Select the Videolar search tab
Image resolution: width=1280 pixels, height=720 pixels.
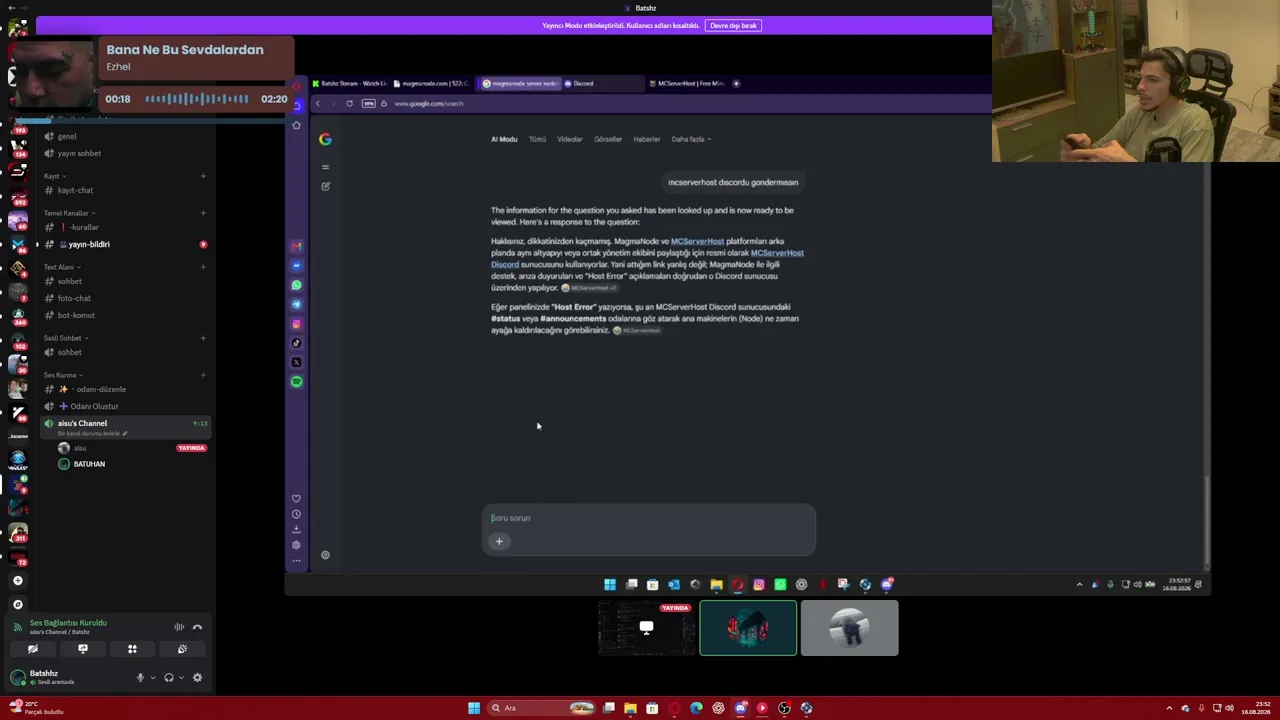pyautogui.click(x=570, y=139)
